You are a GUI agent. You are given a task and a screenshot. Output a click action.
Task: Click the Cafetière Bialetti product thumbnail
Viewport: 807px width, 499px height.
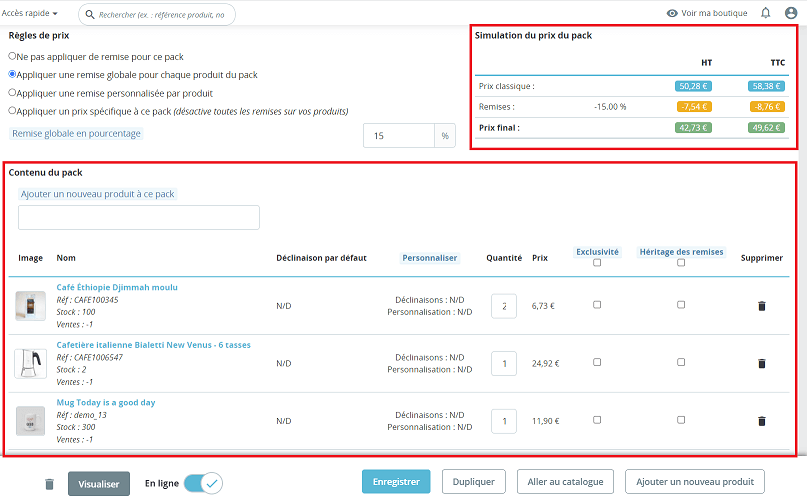[30, 363]
